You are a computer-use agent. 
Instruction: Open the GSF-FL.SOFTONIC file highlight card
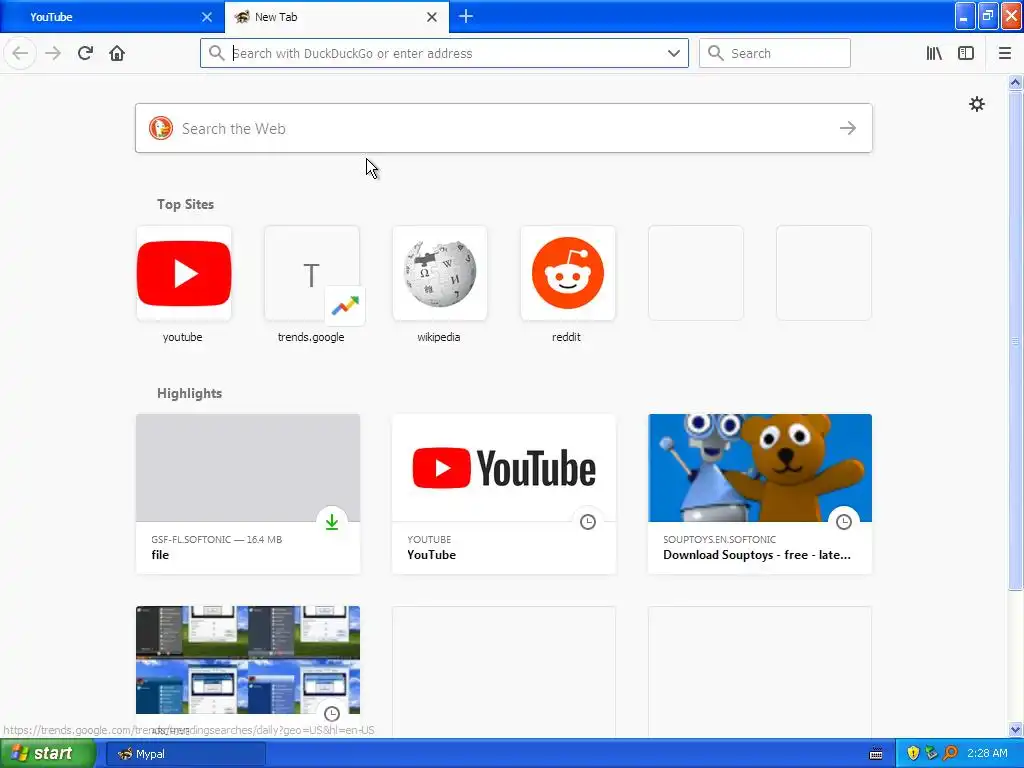248,494
